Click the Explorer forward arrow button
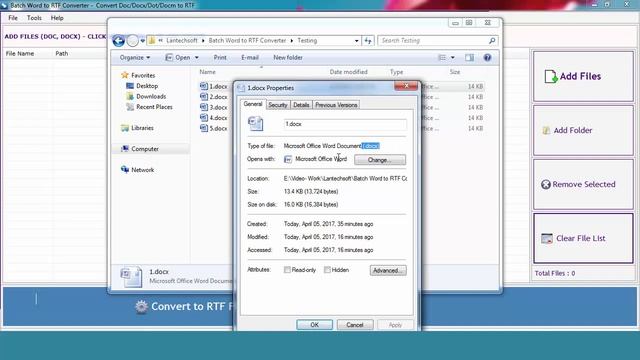Viewport: 640px width, 360px height. coord(133,41)
